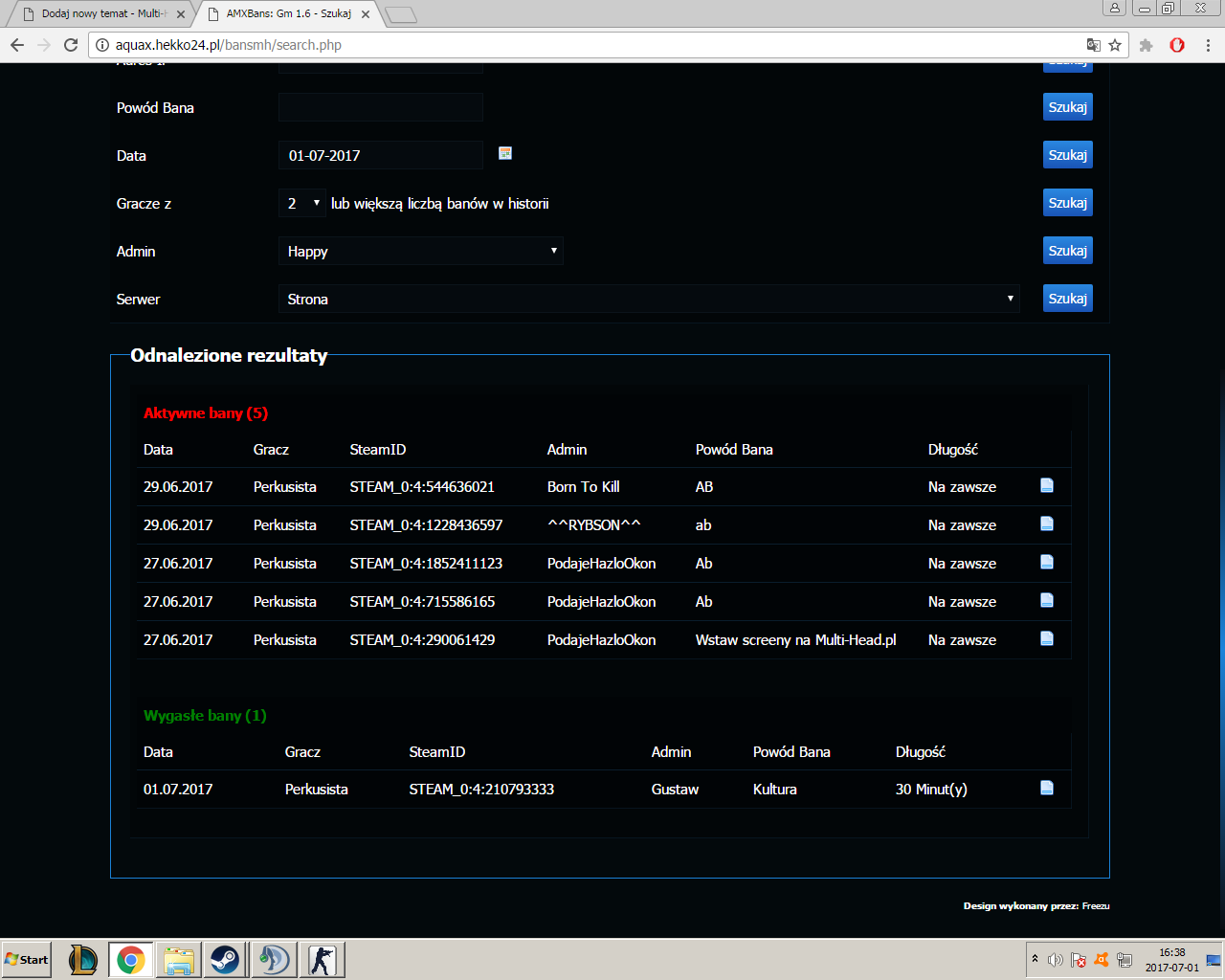Click the Powód Bana text field

point(380,107)
